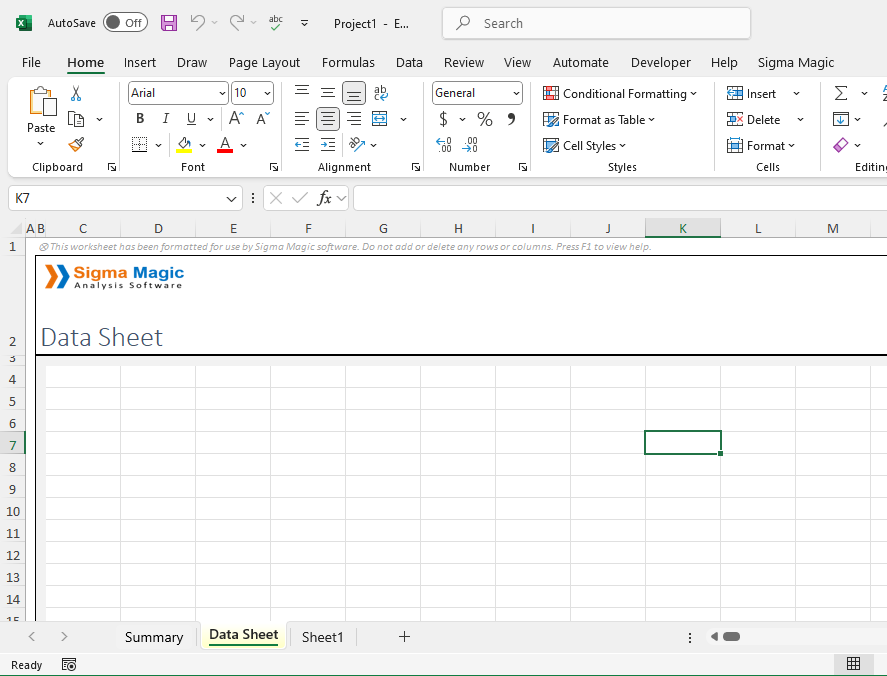This screenshot has height=676, width=887.
Task: Click the Wrap Text icon
Action: pos(381,93)
